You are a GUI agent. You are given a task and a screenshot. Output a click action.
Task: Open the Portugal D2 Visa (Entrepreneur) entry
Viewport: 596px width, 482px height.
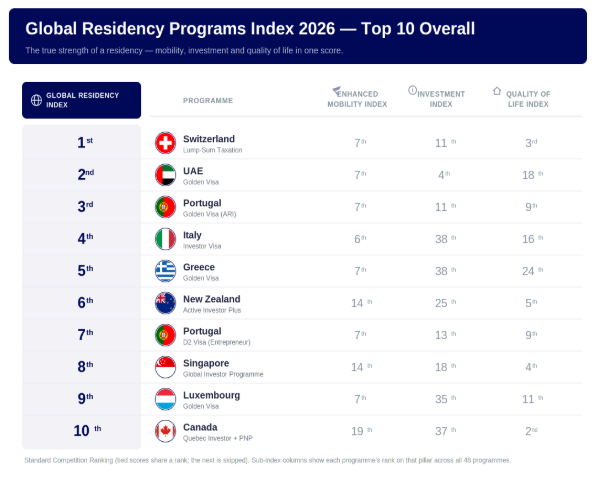point(217,335)
